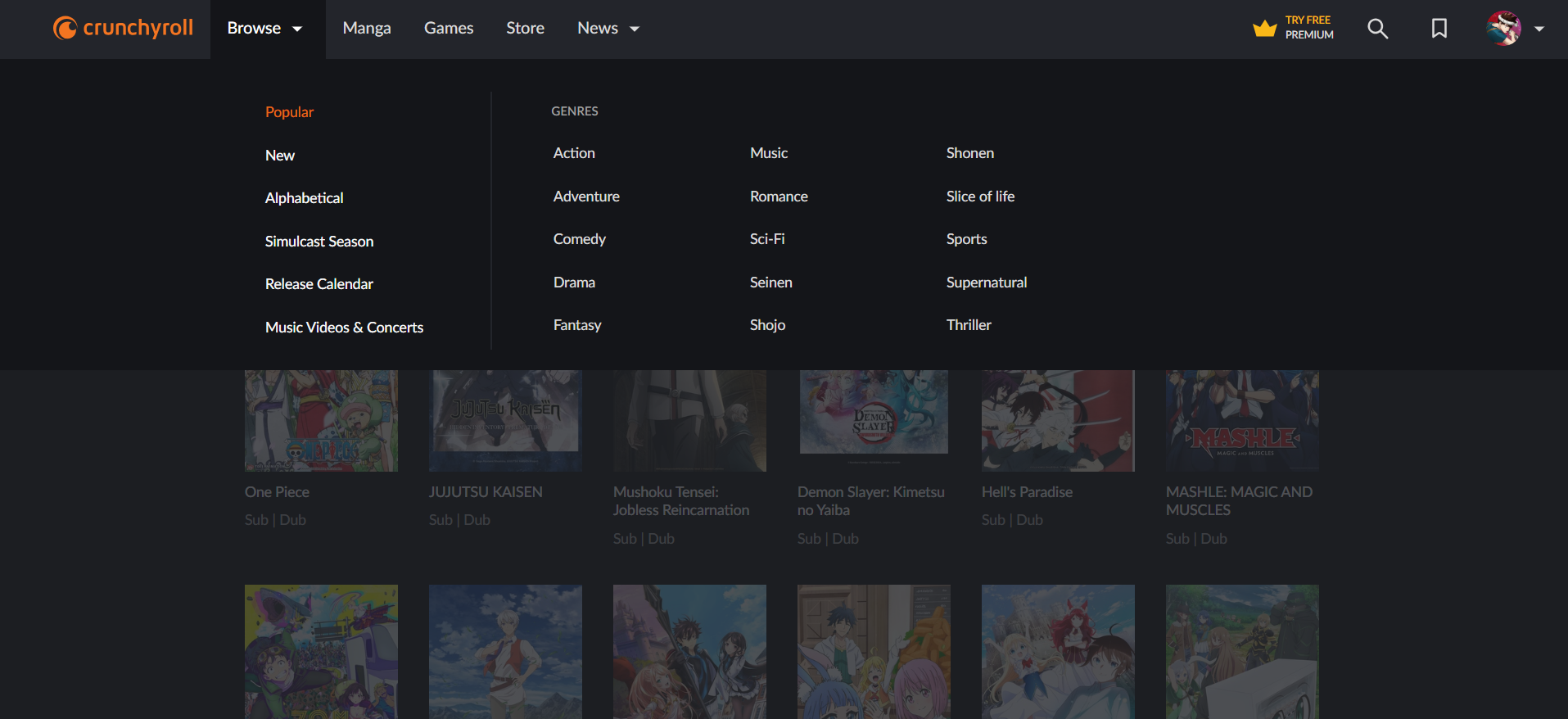The height and width of the screenshot is (719, 1568).
Task: Click Mushoku Tensei: Jobless Reincarnation title
Action: pyautogui.click(x=681, y=501)
